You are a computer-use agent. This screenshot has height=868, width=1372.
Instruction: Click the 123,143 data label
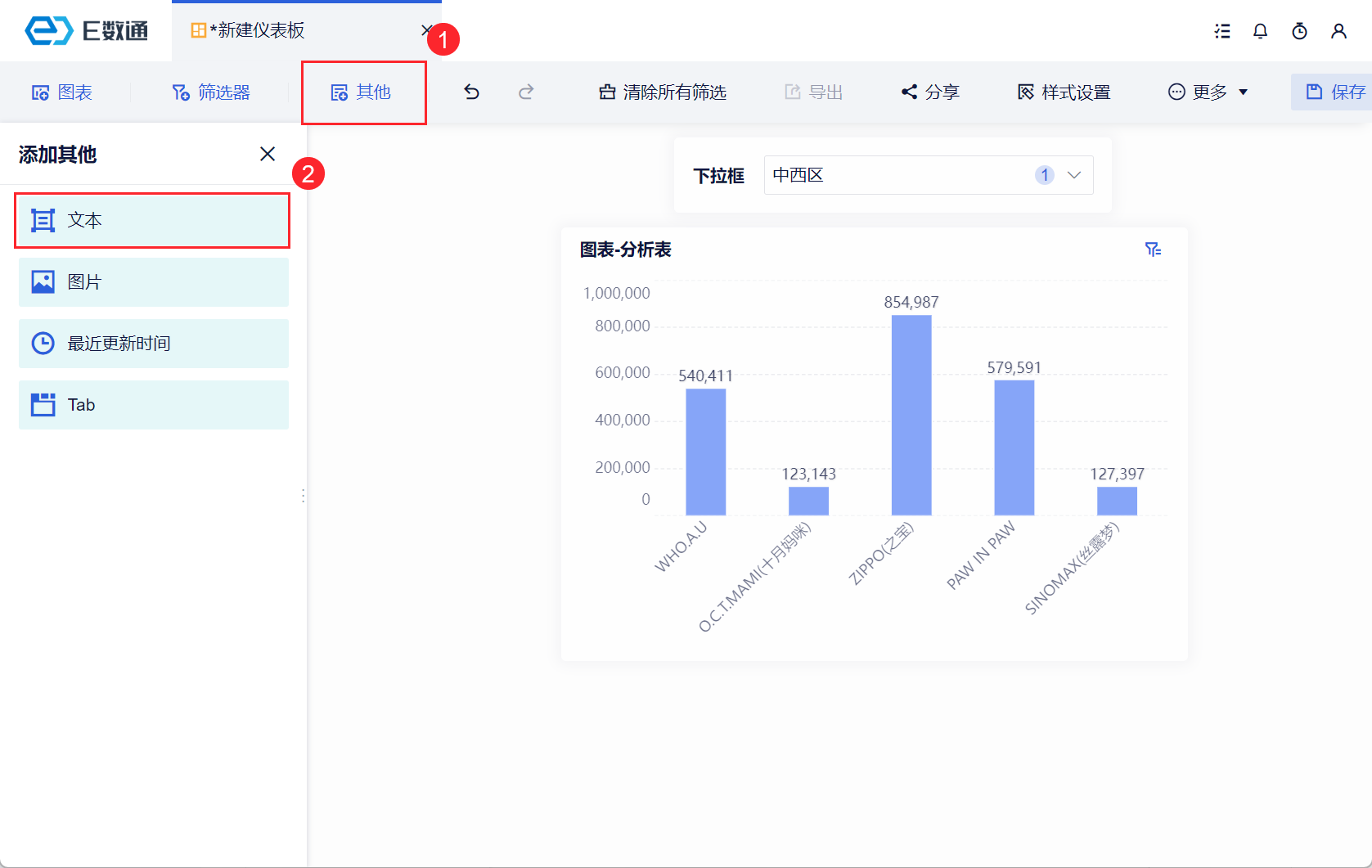pyautogui.click(x=809, y=474)
